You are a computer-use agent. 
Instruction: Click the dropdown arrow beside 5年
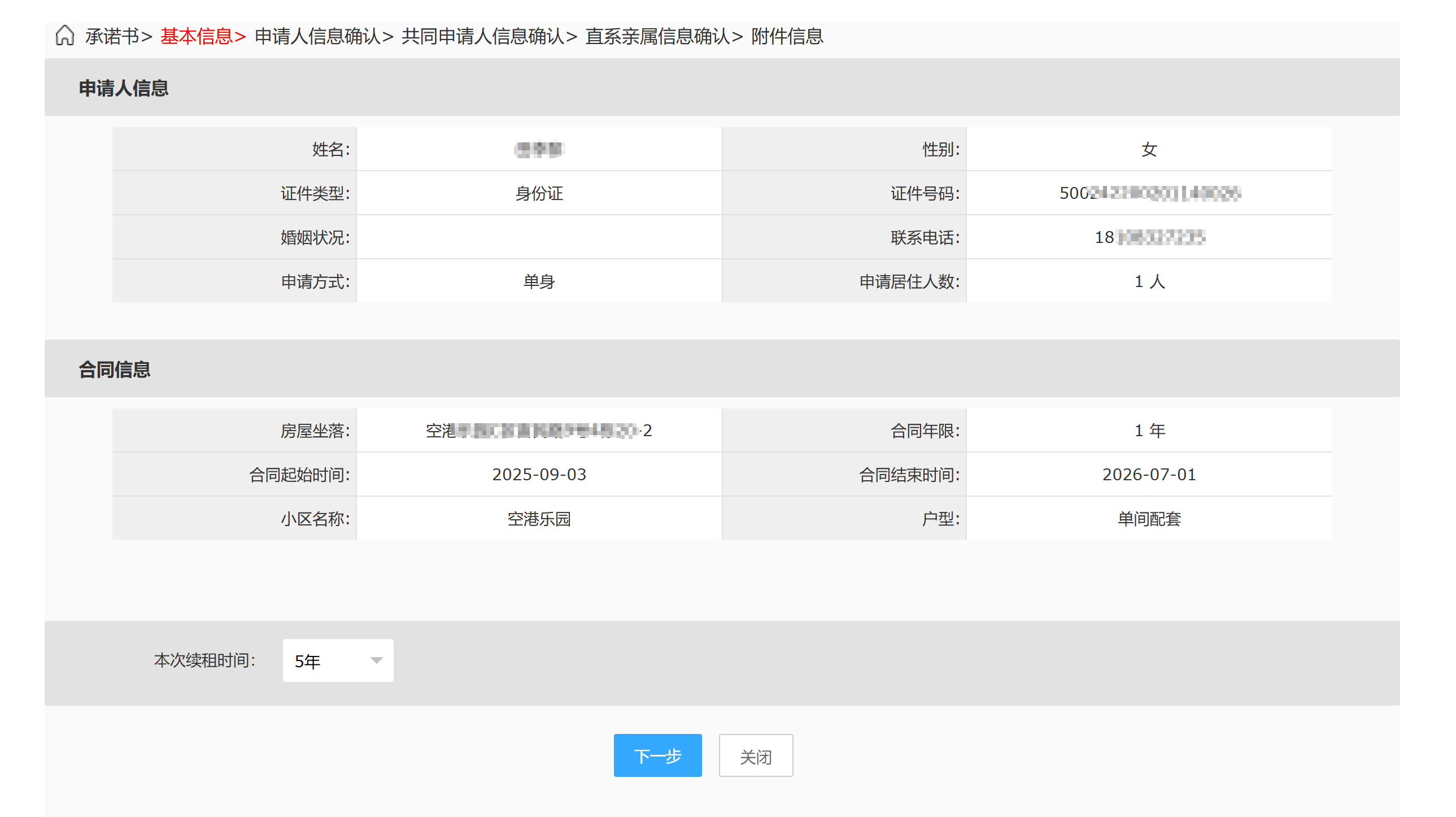pyautogui.click(x=377, y=660)
